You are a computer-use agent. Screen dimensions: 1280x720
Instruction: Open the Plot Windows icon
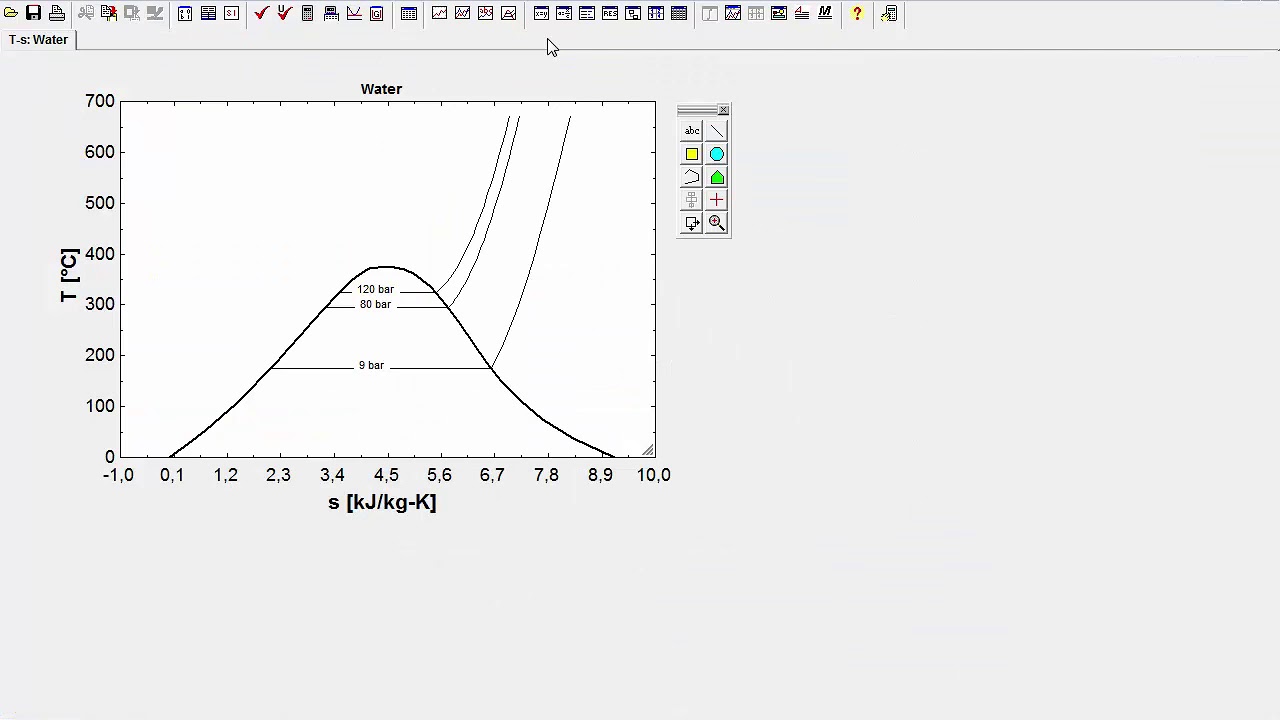point(733,13)
